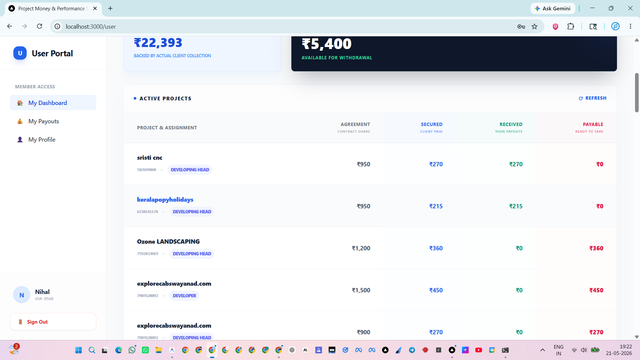
Task: Click the User Portal logo icon
Action: pos(20,53)
